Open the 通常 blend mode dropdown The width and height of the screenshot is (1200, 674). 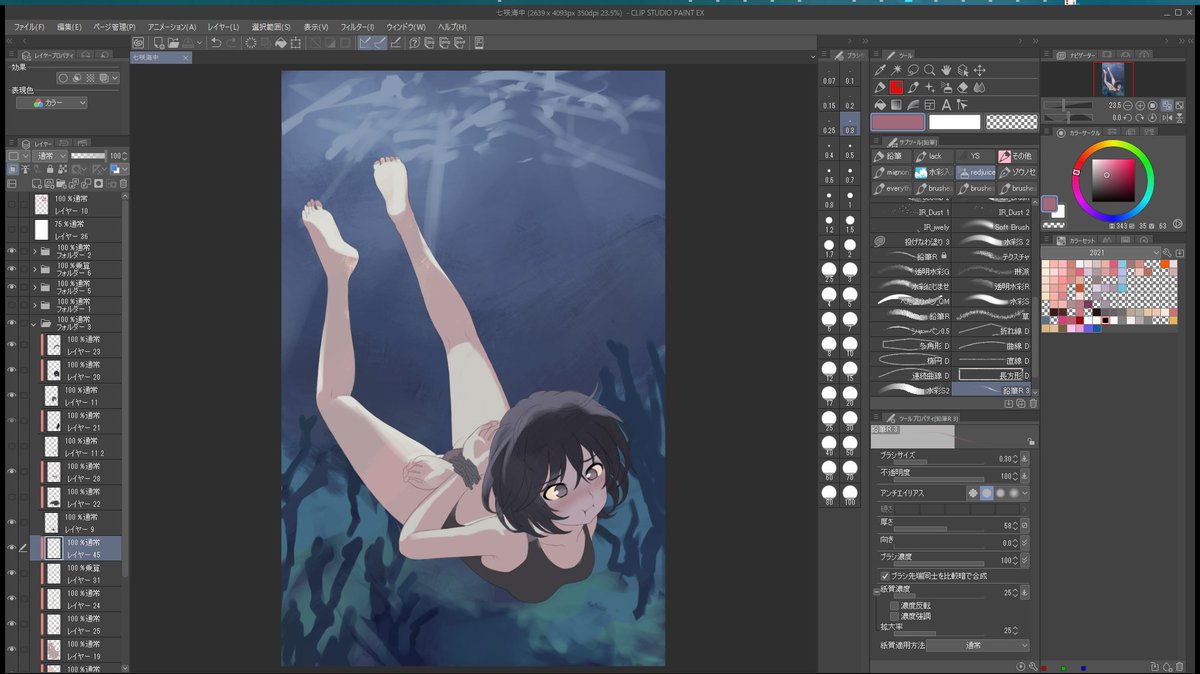pos(51,156)
